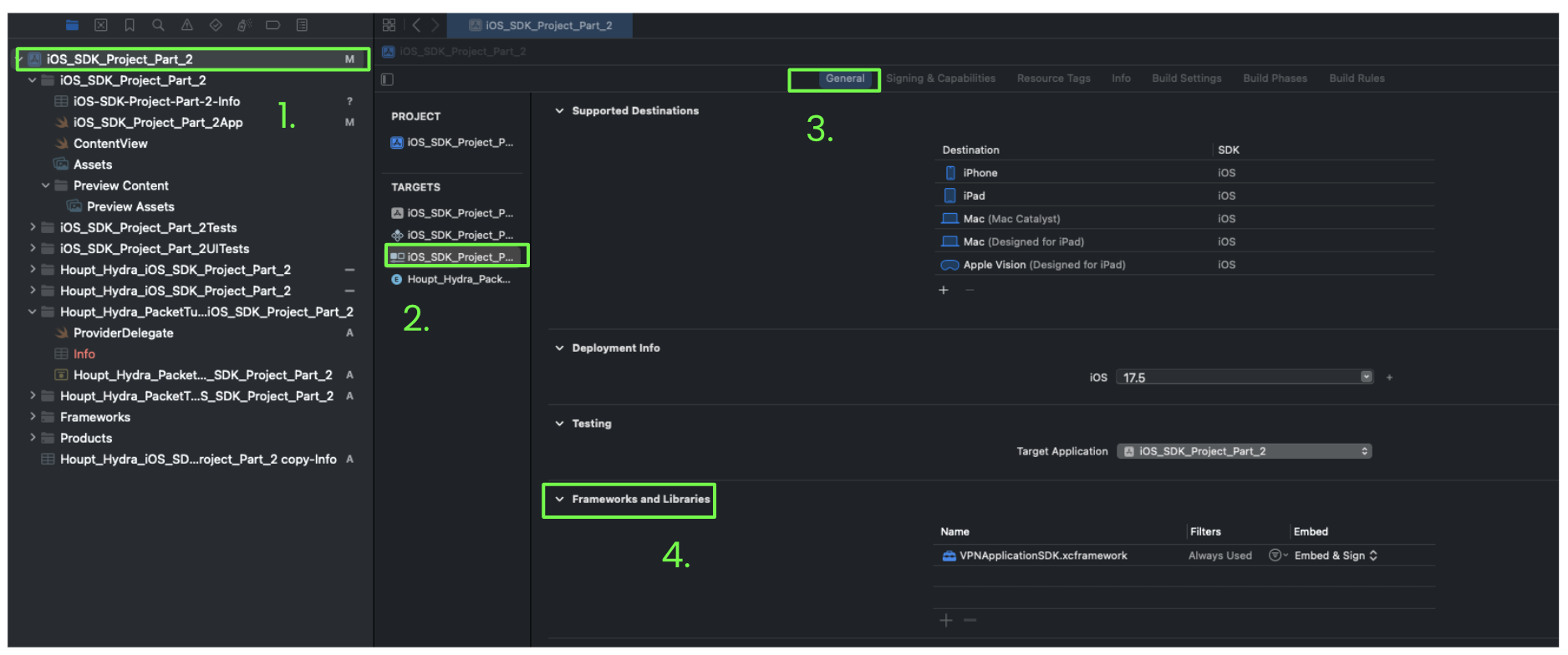Open the iOS 17.5 deployment version dropdown
This screenshot has height=655, width=1568.
pyautogui.click(x=1366, y=377)
